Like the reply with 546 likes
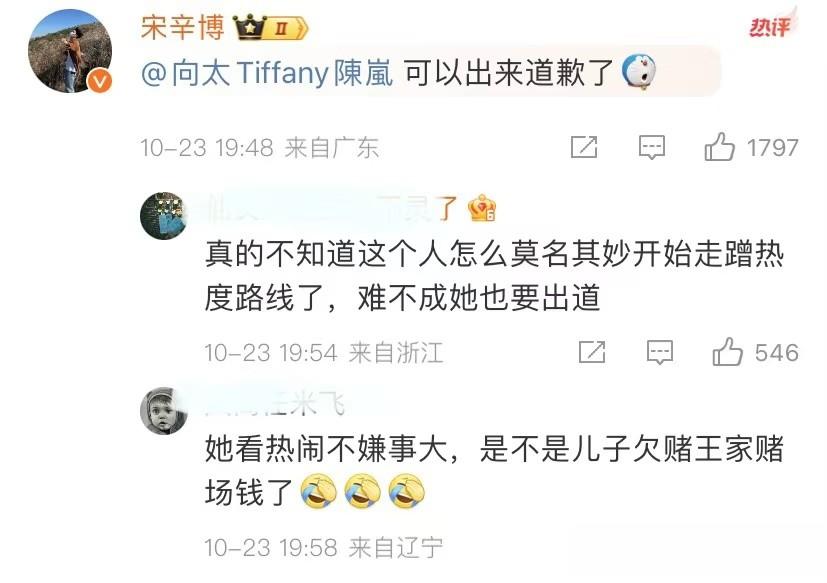 (x=727, y=352)
